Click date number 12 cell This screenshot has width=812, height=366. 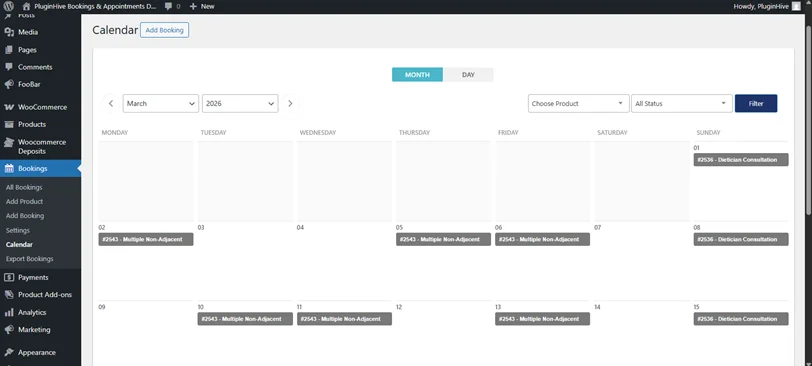(x=399, y=307)
